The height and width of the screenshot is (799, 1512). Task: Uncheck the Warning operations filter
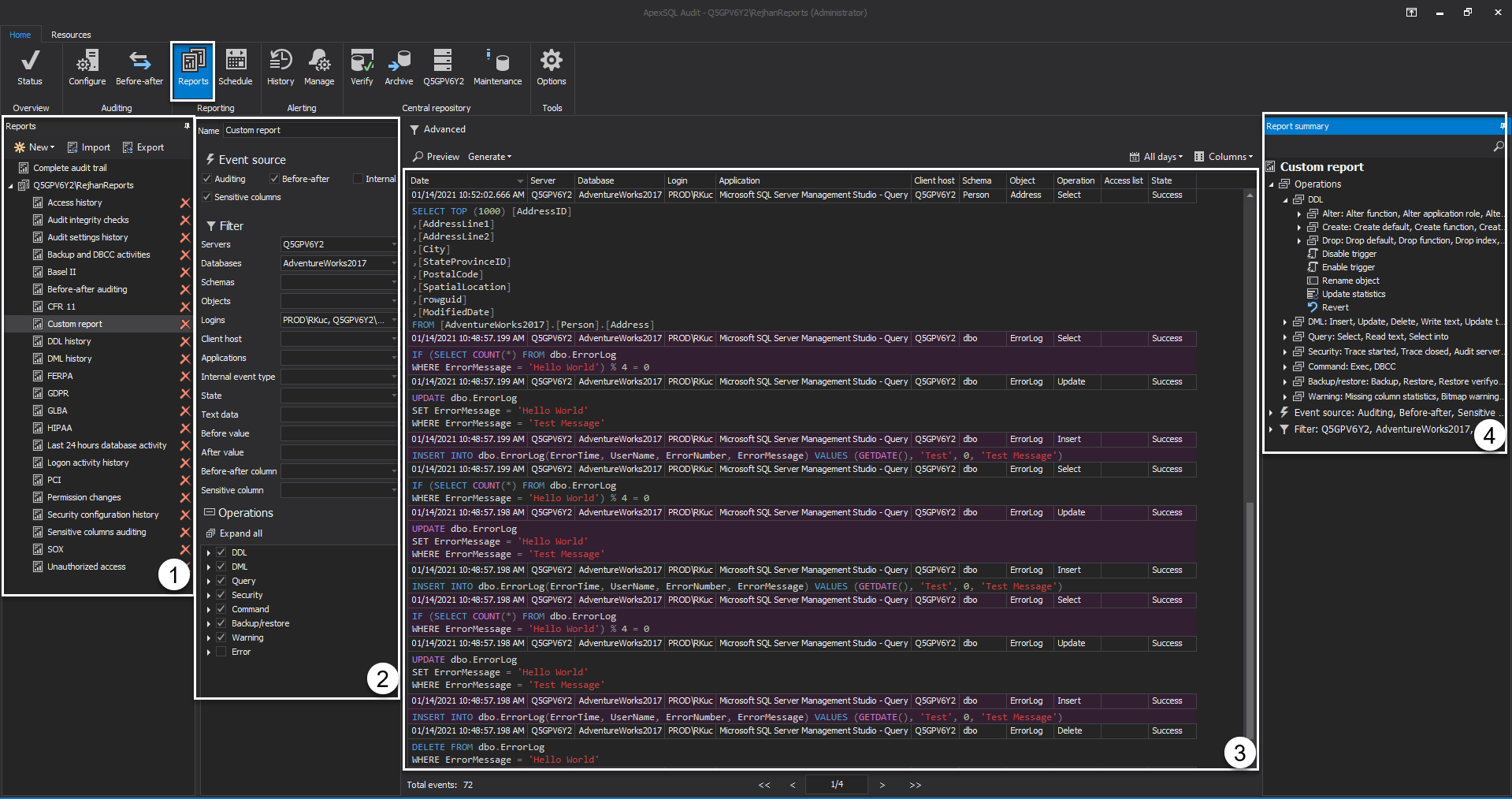[221, 637]
